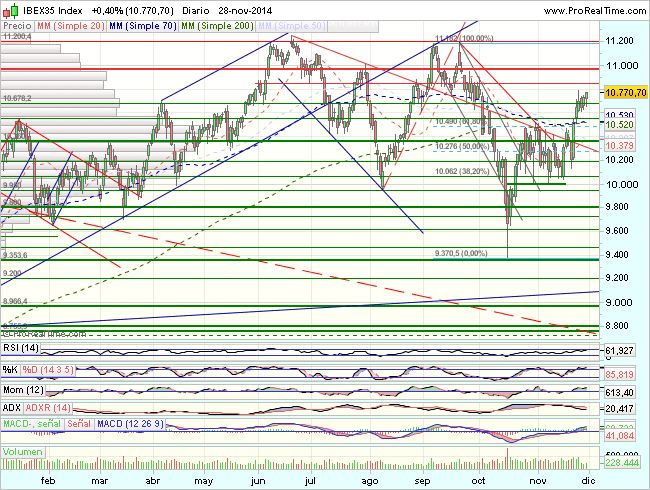Select the ADX indicator label
The width and height of the screenshot is (650, 490).
pyautogui.click(x=13, y=409)
